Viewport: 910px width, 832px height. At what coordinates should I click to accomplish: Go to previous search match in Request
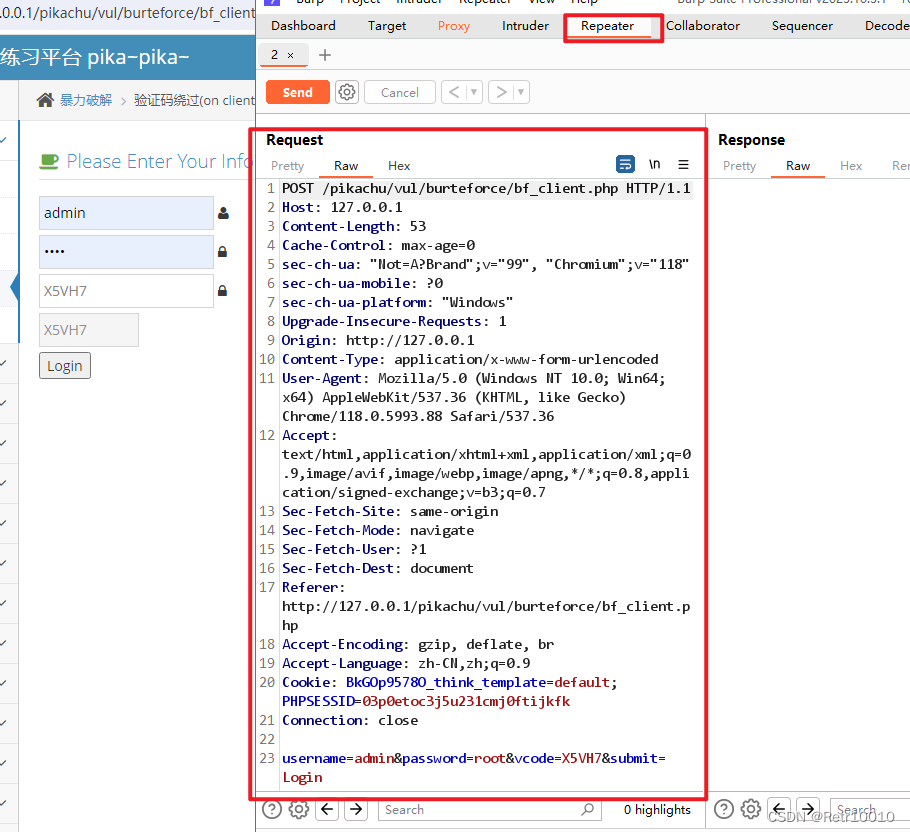327,809
